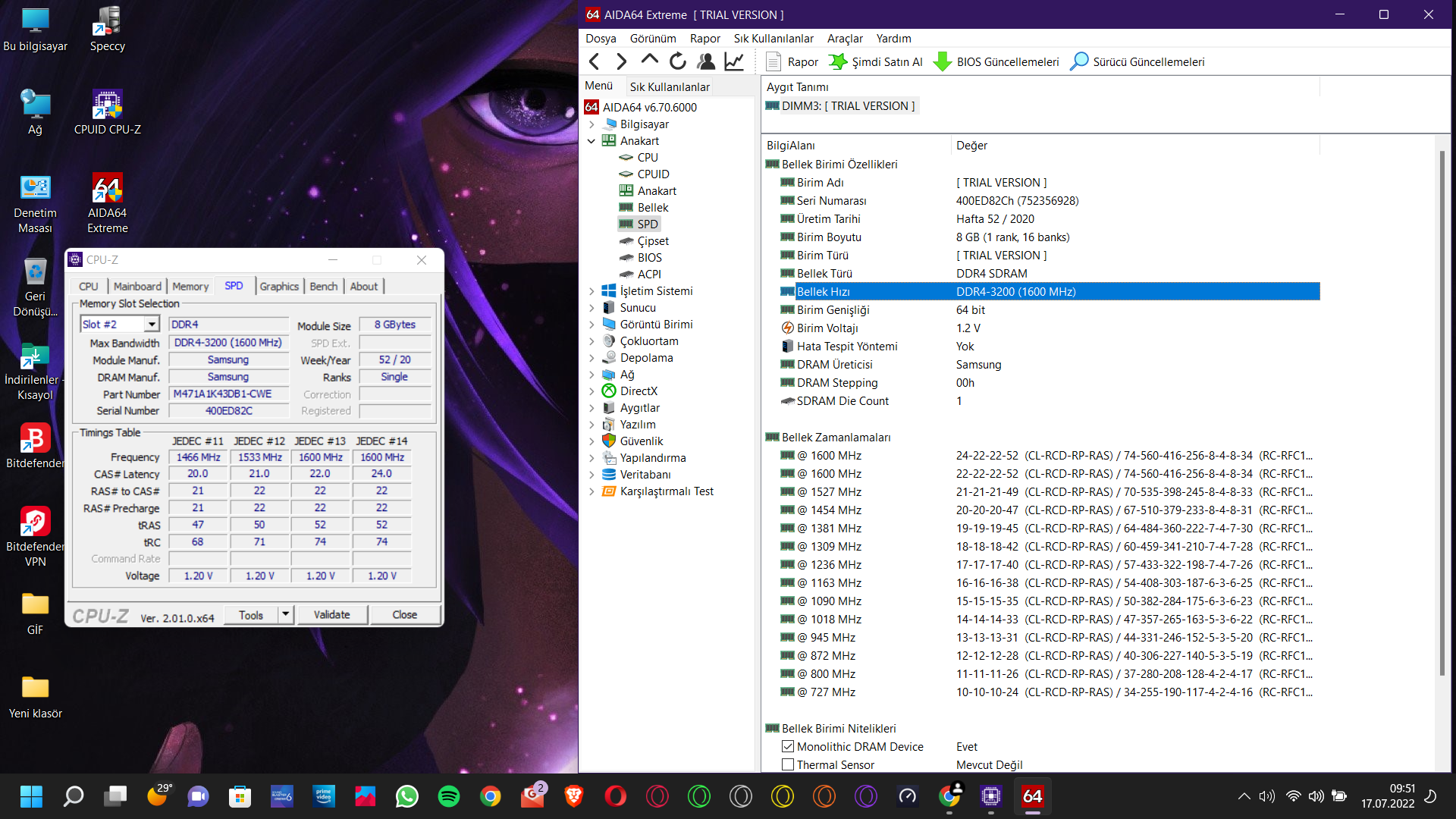Screen dimensions: 1456x819
Task: Click the Spotify taskbar icon
Action: [x=449, y=796]
